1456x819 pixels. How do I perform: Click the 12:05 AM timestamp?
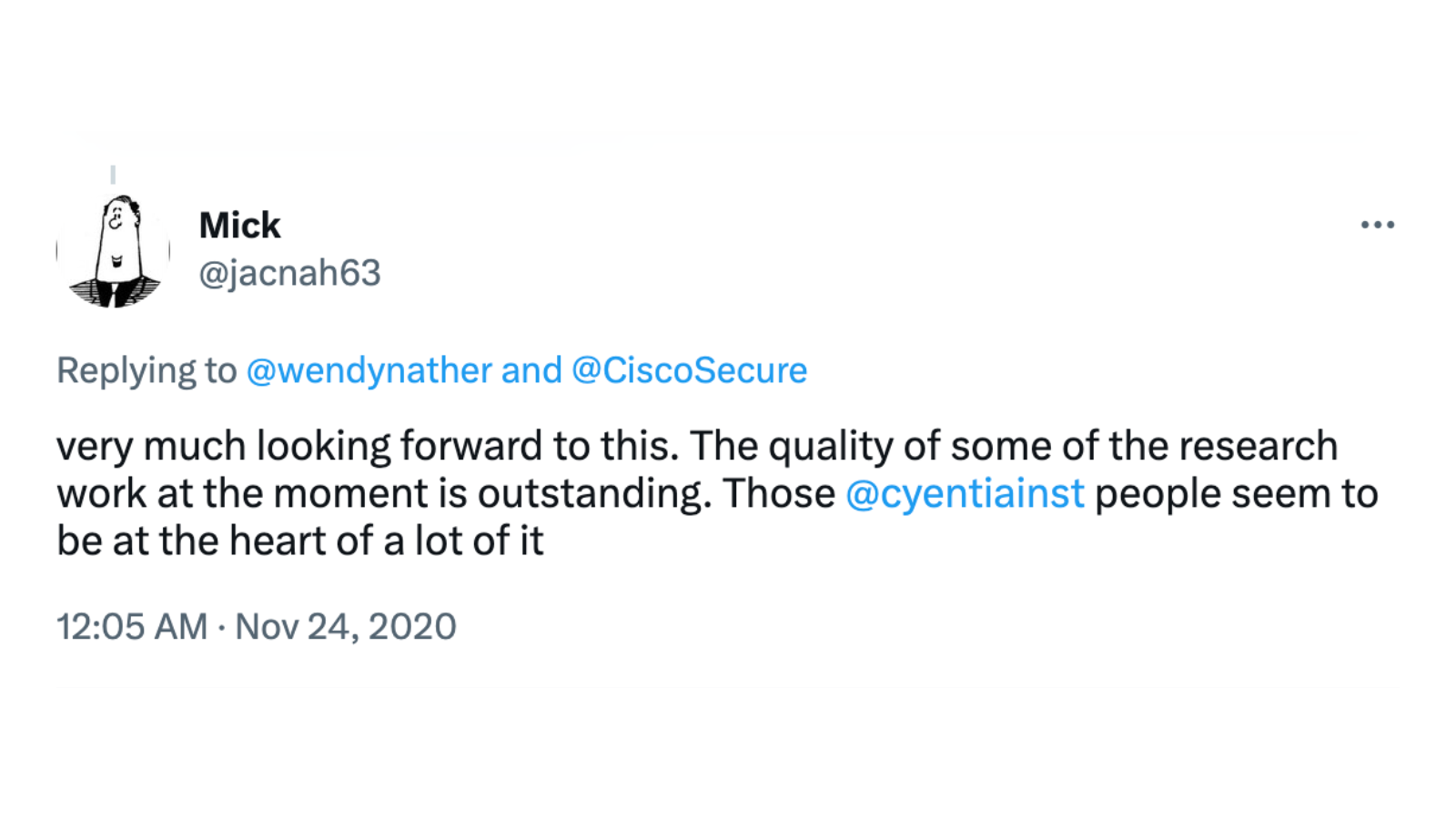coord(132,627)
